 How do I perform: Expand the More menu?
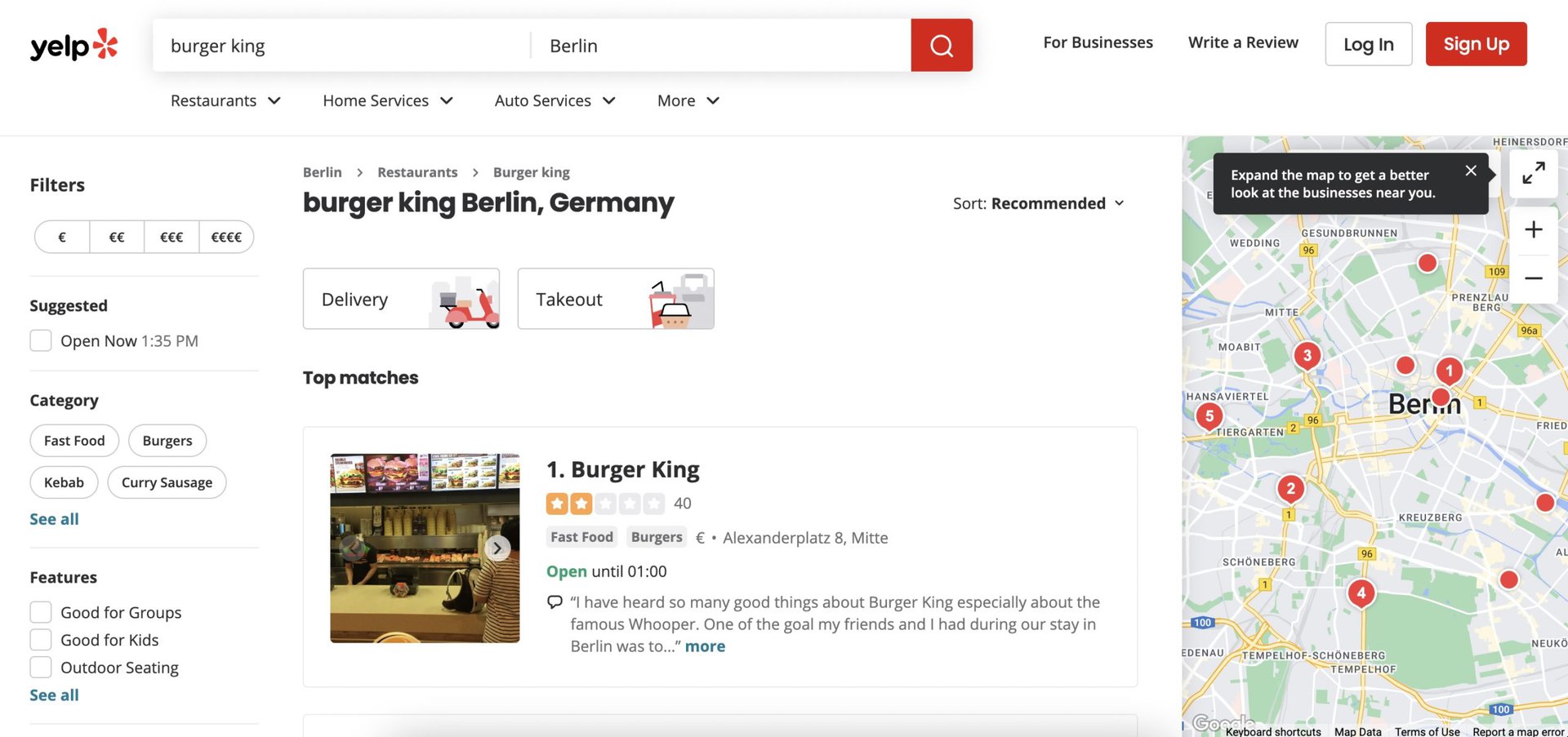[x=688, y=100]
